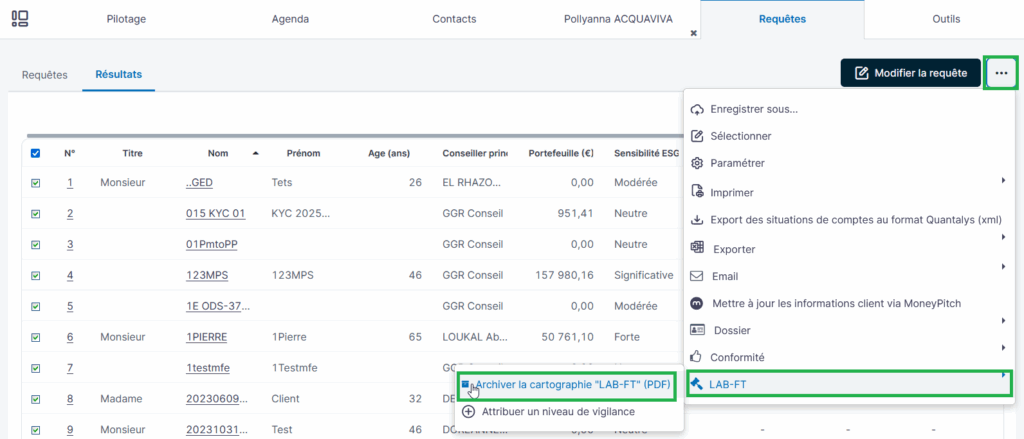Viewport: 1024px width, 439px height.
Task: Click the cloud icon beside Enregistrer sous
Action: click(x=698, y=108)
